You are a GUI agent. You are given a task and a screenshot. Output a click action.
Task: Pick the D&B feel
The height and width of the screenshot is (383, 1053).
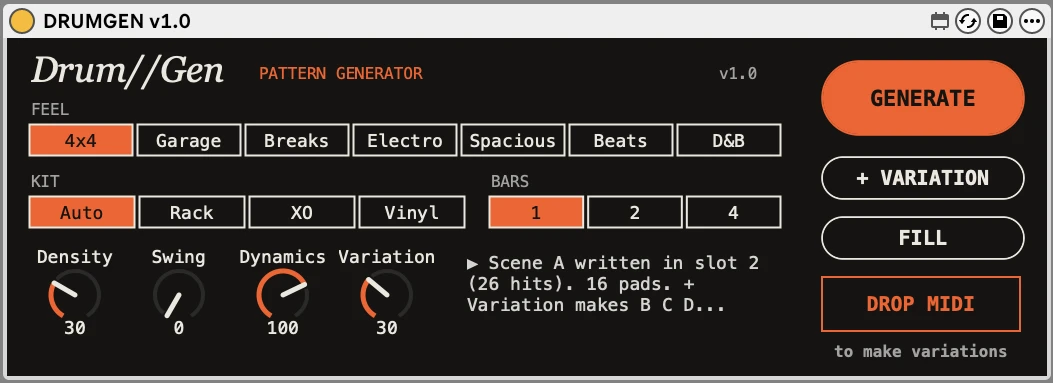pos(729,140)
